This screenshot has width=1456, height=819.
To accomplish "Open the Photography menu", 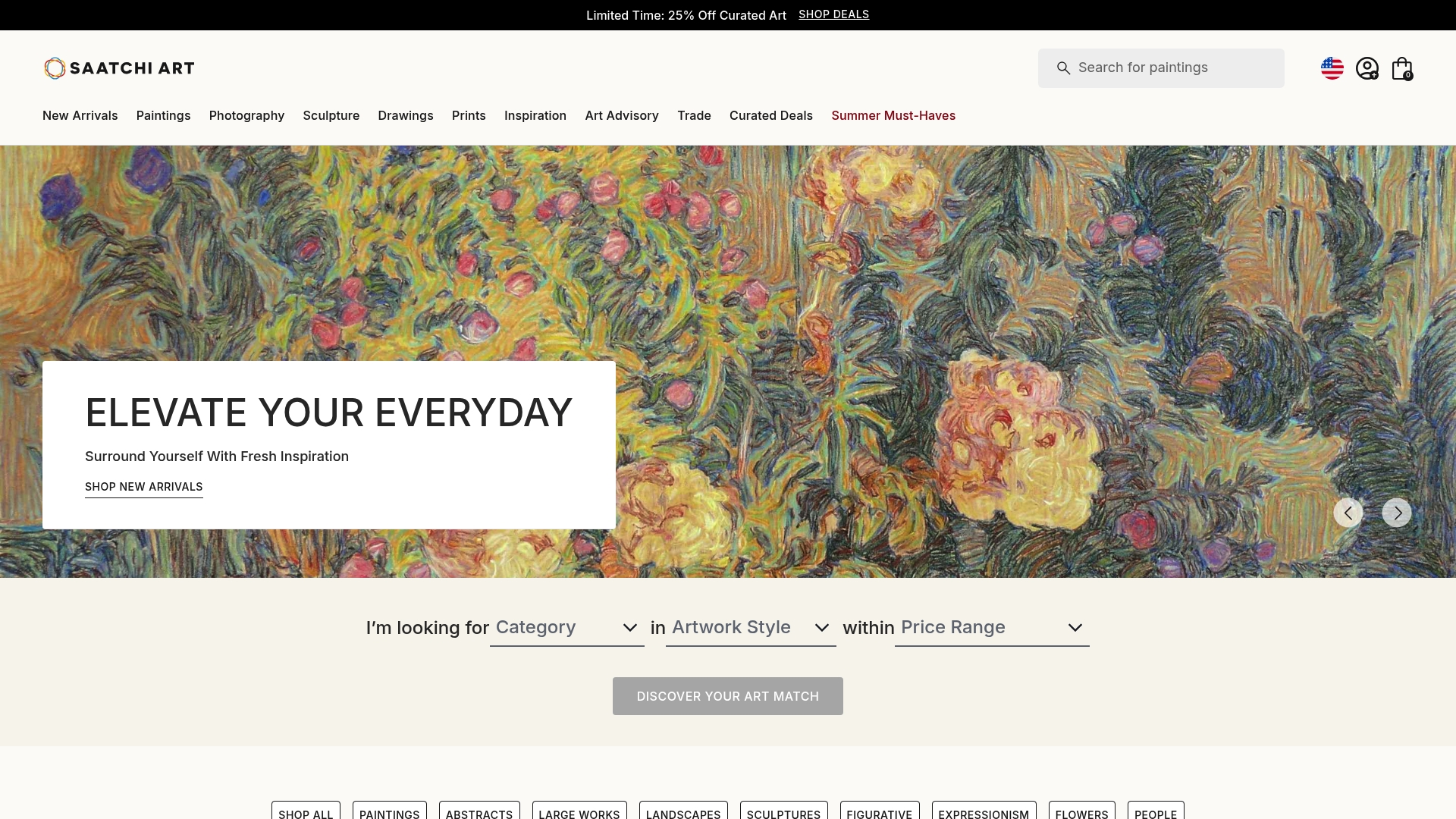I will (x=247, y=115).
